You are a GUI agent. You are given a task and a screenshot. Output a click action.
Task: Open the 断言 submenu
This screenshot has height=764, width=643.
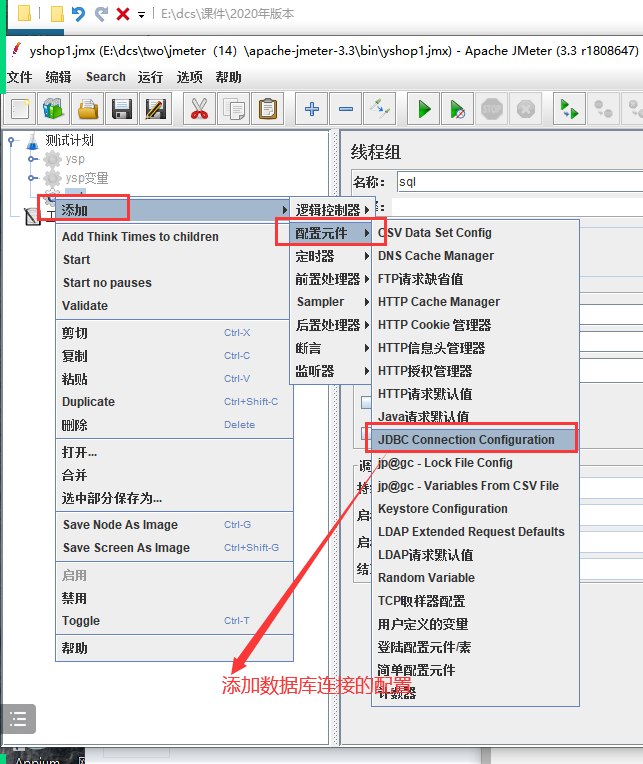point(332,348)
